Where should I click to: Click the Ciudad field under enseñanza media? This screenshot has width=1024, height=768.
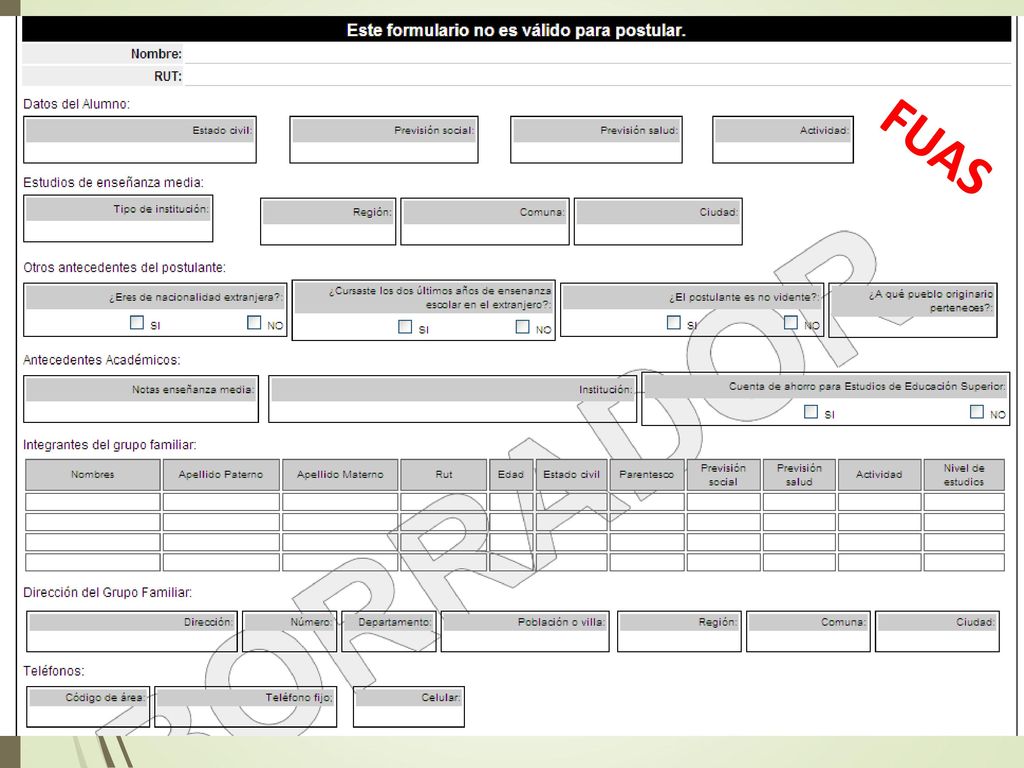click(x=658, y=222)
